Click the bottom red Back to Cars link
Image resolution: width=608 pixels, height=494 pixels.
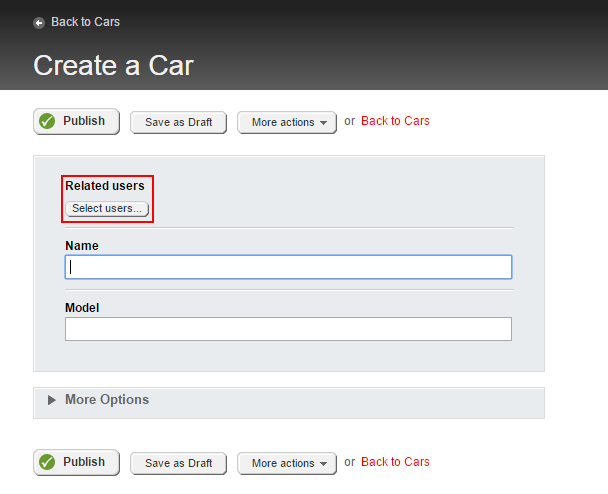[395, 462]
